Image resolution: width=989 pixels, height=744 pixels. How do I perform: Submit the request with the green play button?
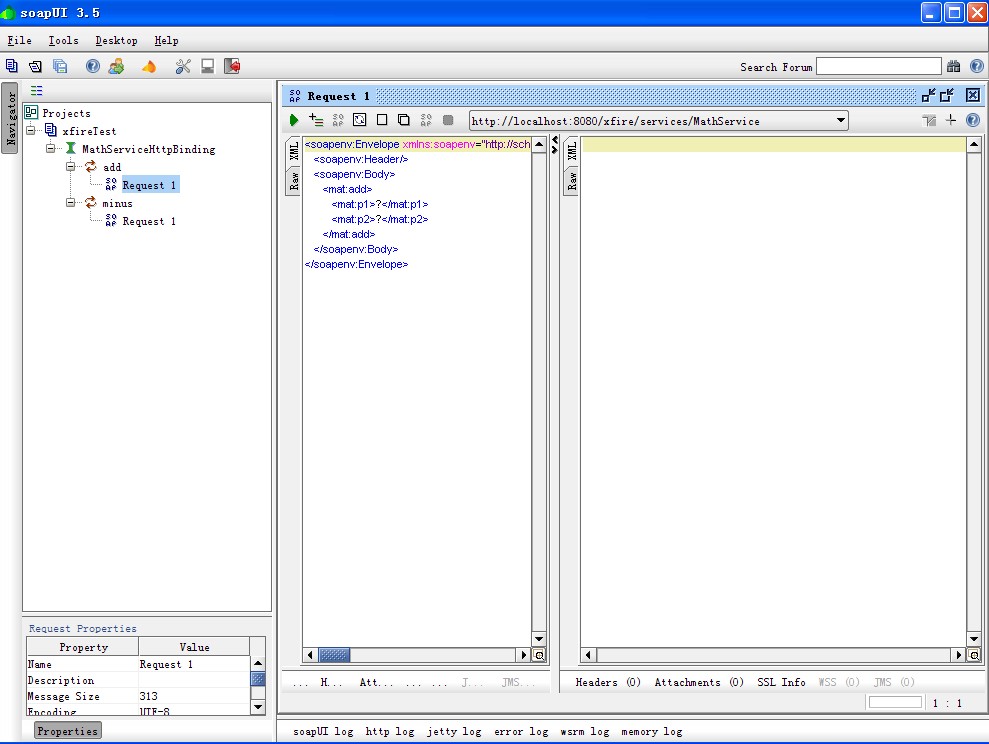pyautogui.click(x=294, y=121)
